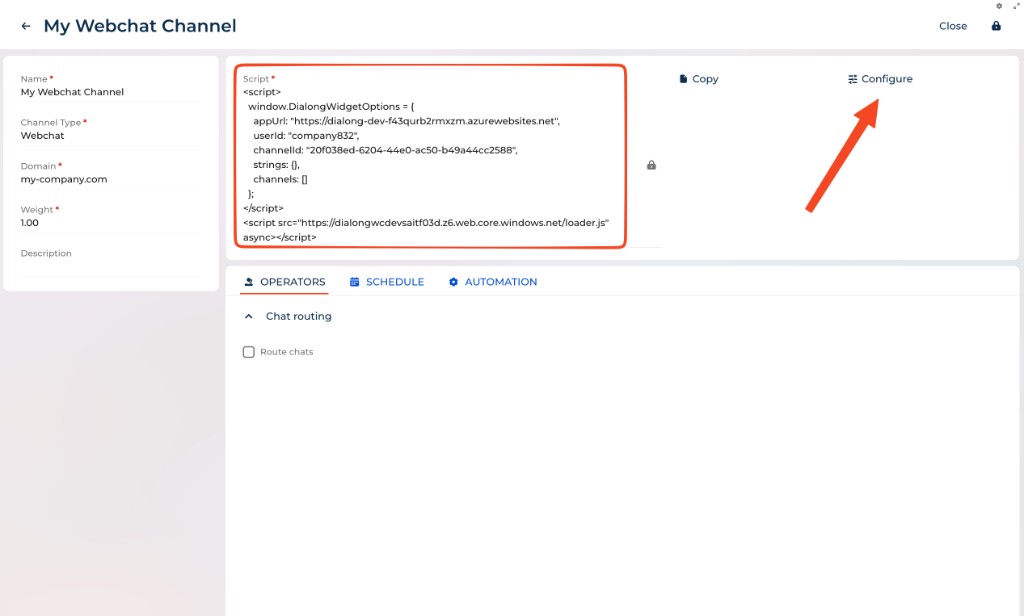The image size is (1024, 616).
Task: Open the Schedule tab
Action: [x=387, y=282]
